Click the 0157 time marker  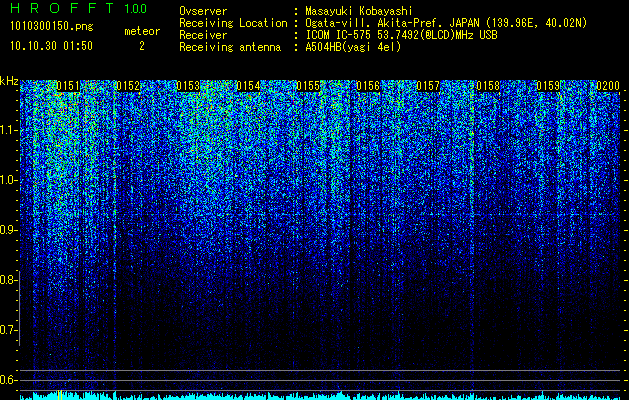428,86
